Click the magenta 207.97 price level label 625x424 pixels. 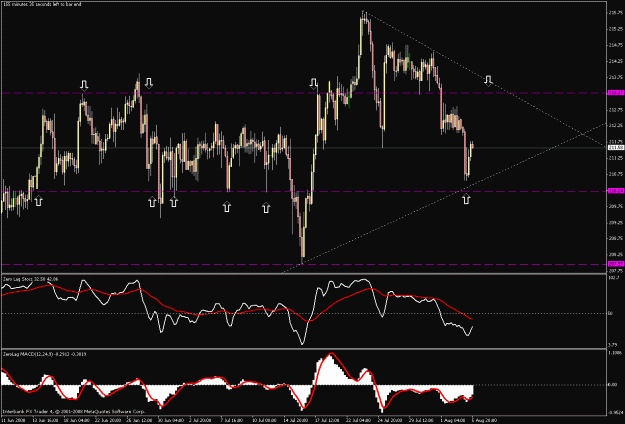(x=616, y=264)
